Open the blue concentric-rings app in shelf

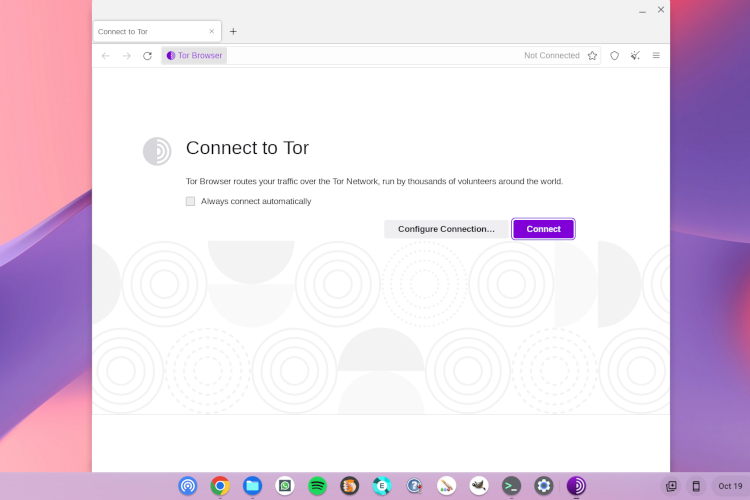(x=188, y=486)
